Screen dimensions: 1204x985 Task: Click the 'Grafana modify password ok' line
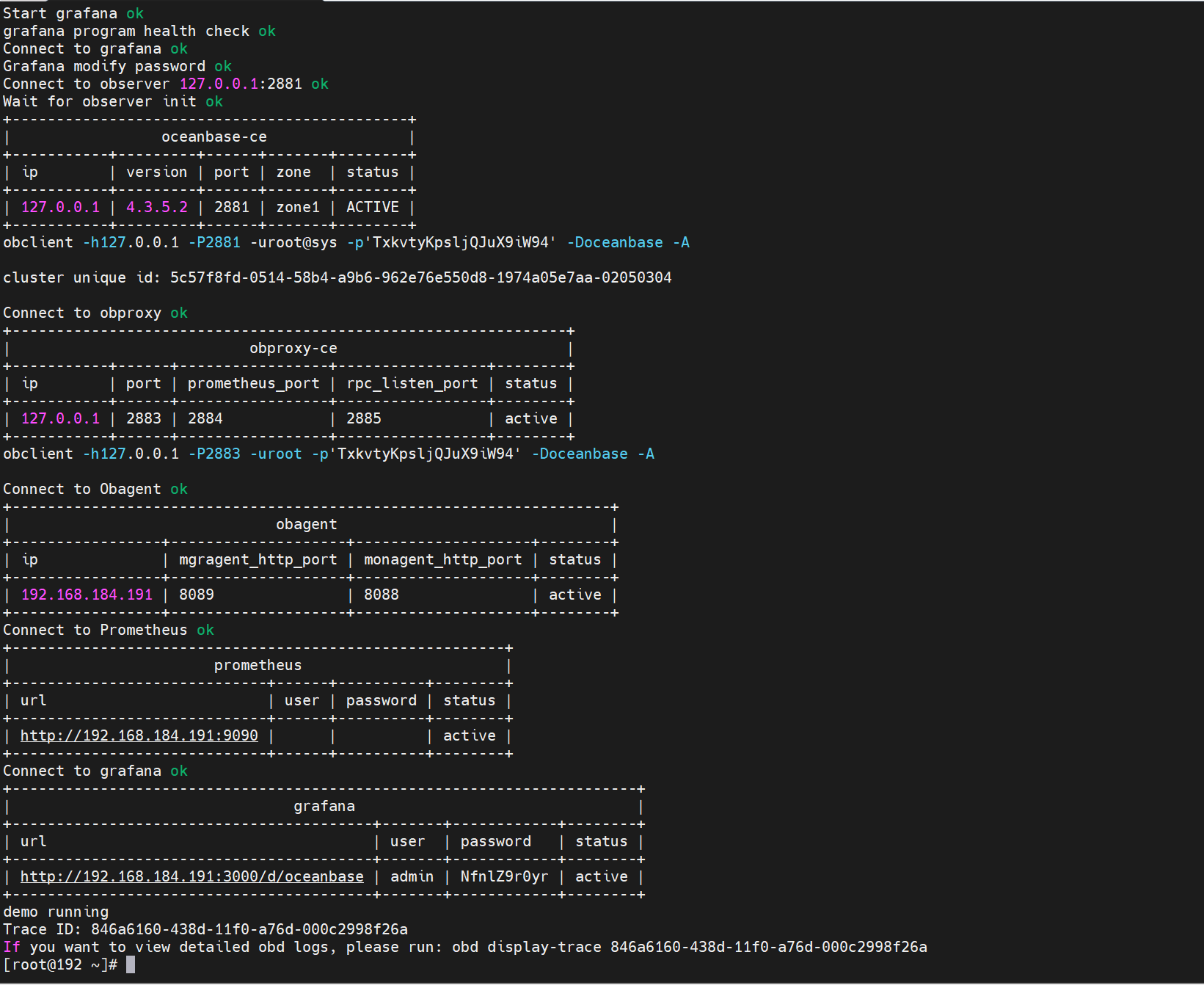(117, 66)
